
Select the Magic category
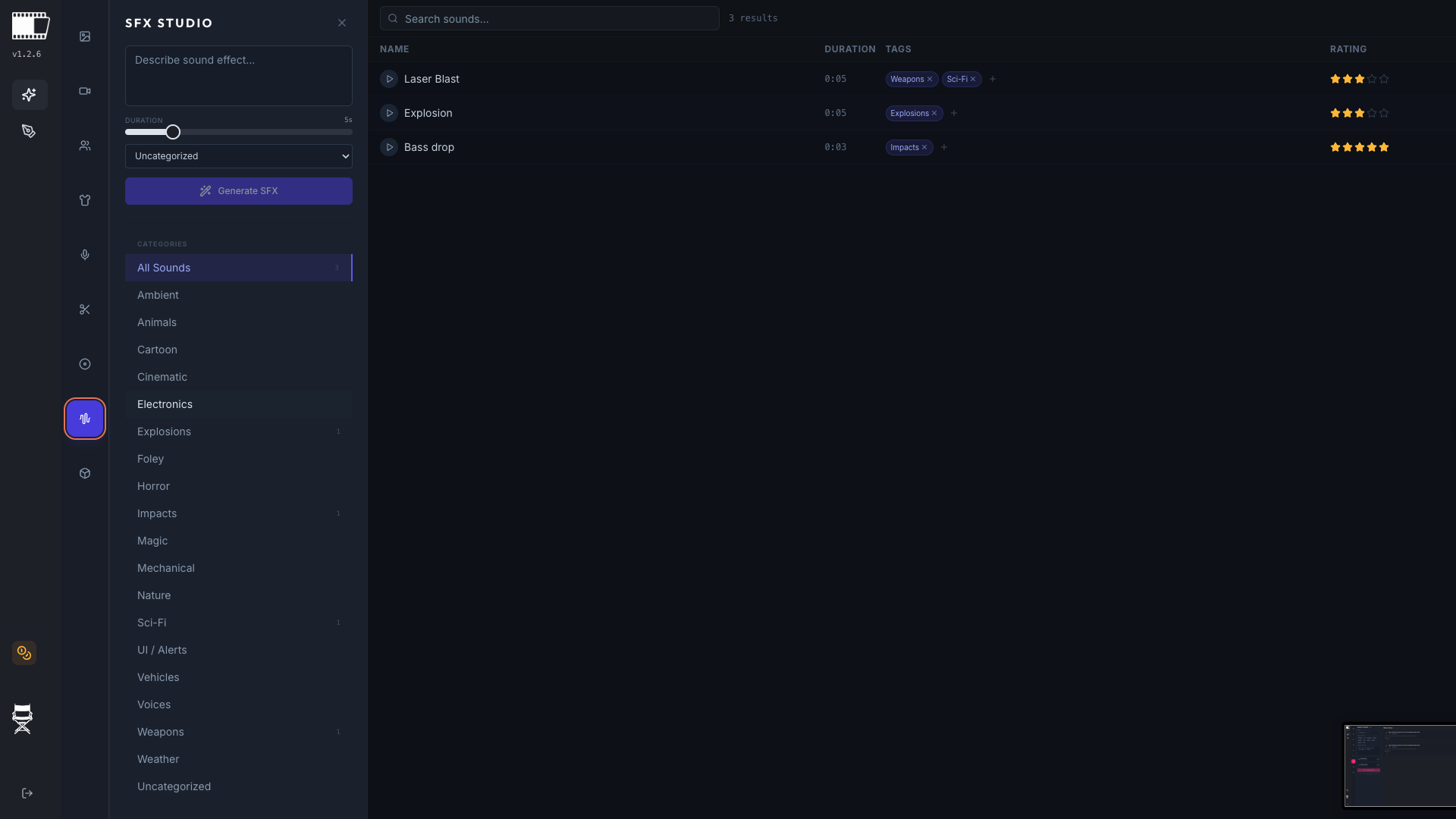239,541
